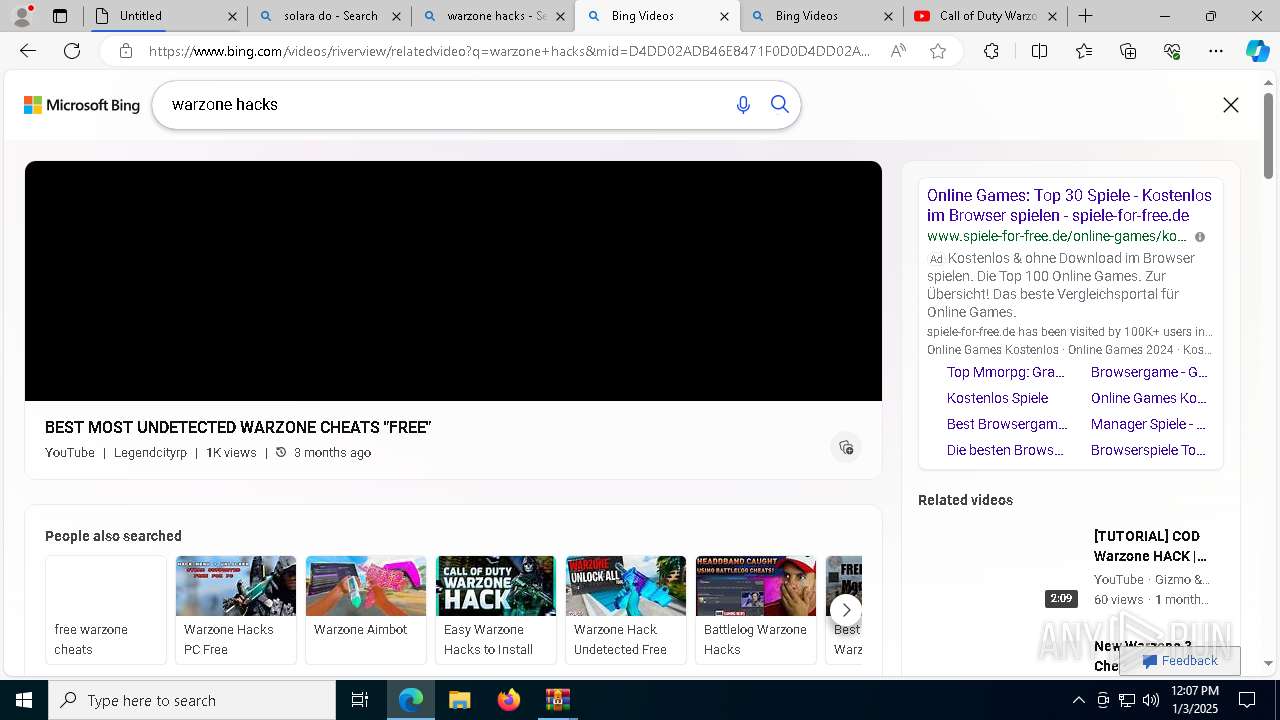Open Microsoft Edge taskbar icon
Viewport: 1280px width, 720px height.
[411, 700]
